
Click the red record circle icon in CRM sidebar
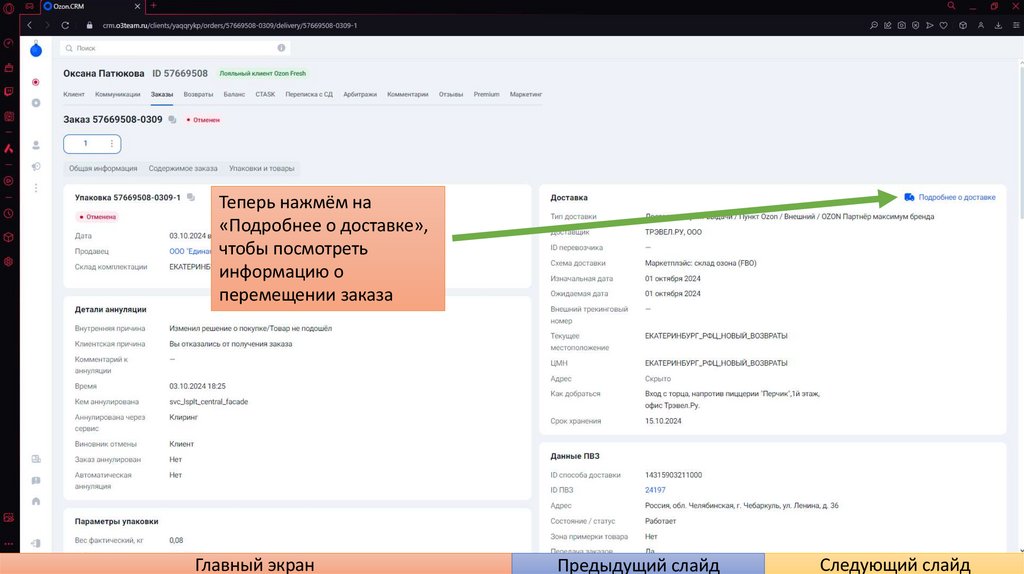(x=36, y=82)
